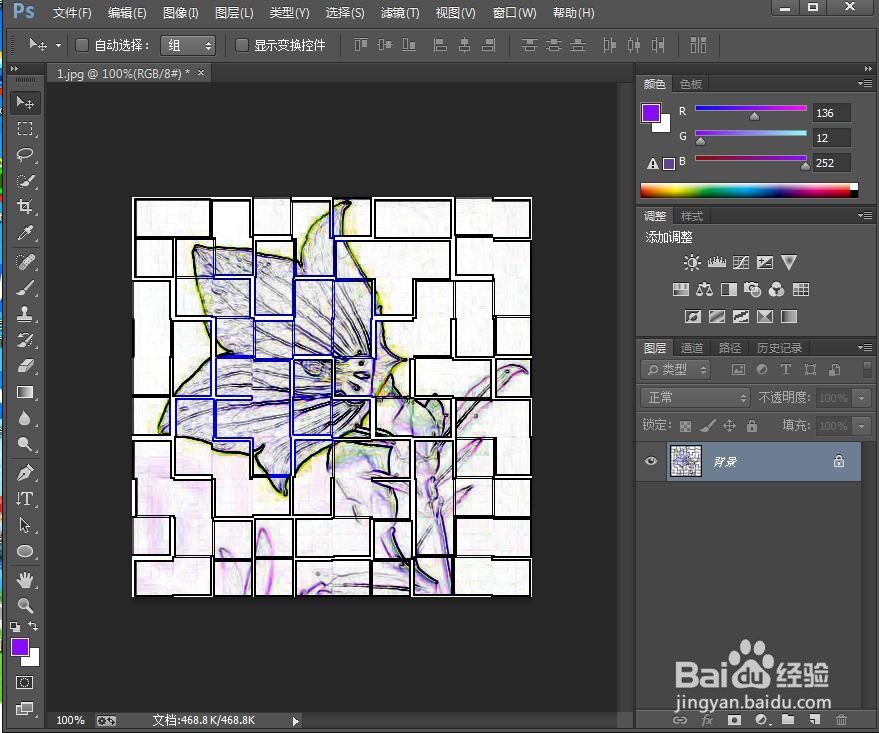The width and height of the screenshot is (879, 733).
Task: Select the Crop tool
Action: (x=25, y=206)
